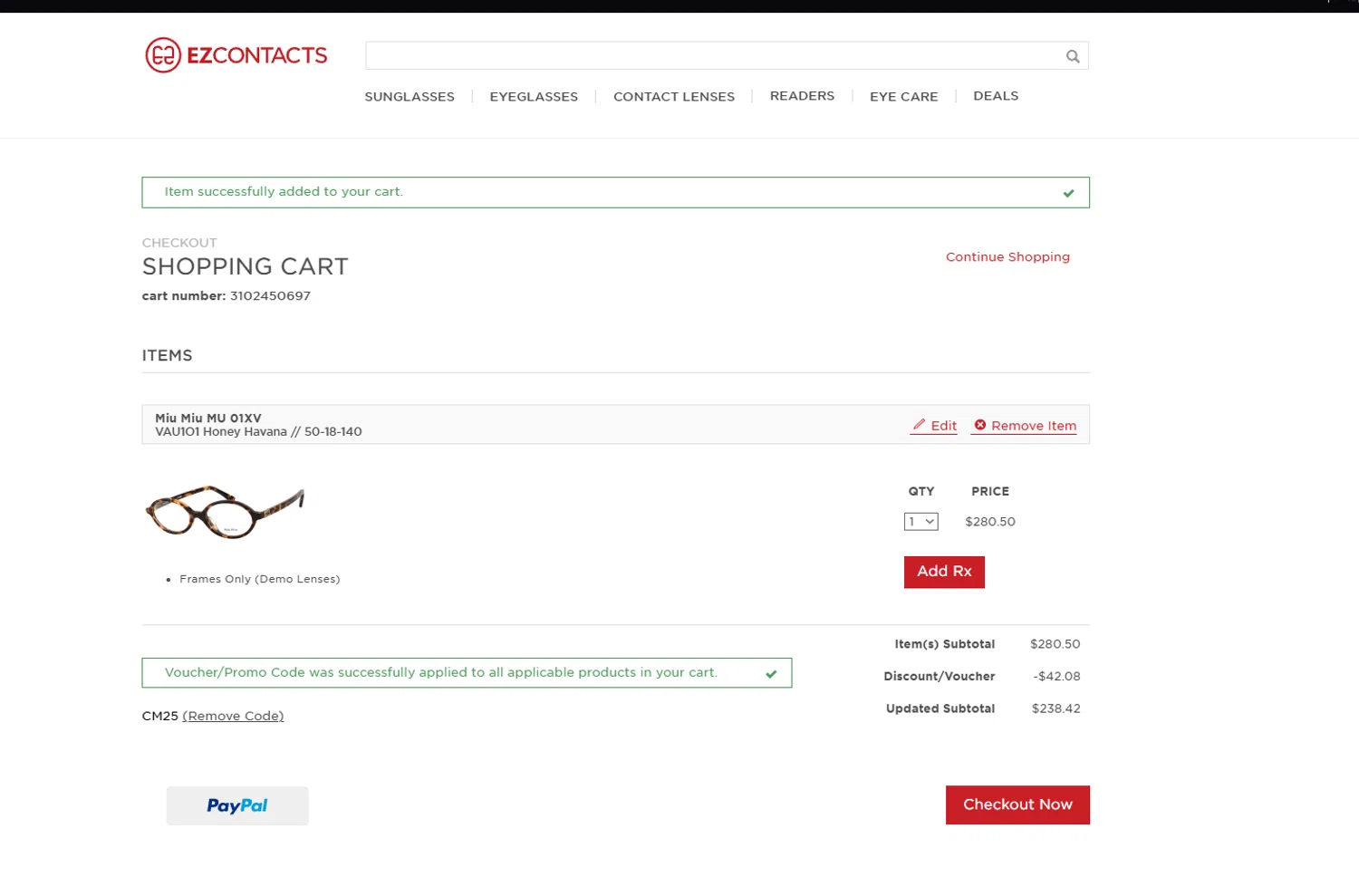The height and width of the screenshot is (896, 1359).
Task: Click the search magnifier icon
Action: [1073, 56]
